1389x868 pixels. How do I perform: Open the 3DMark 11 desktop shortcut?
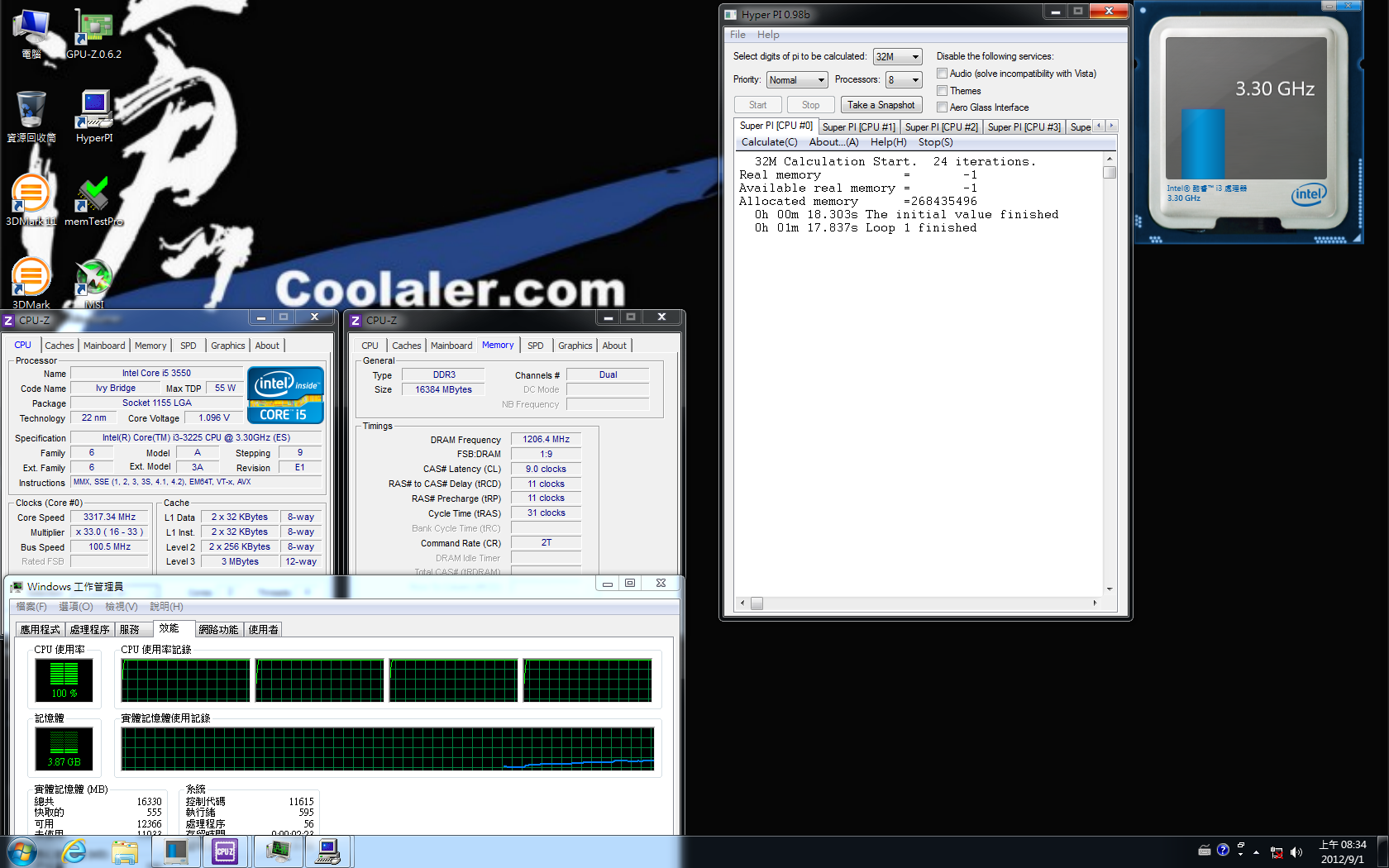click(31, 200)
